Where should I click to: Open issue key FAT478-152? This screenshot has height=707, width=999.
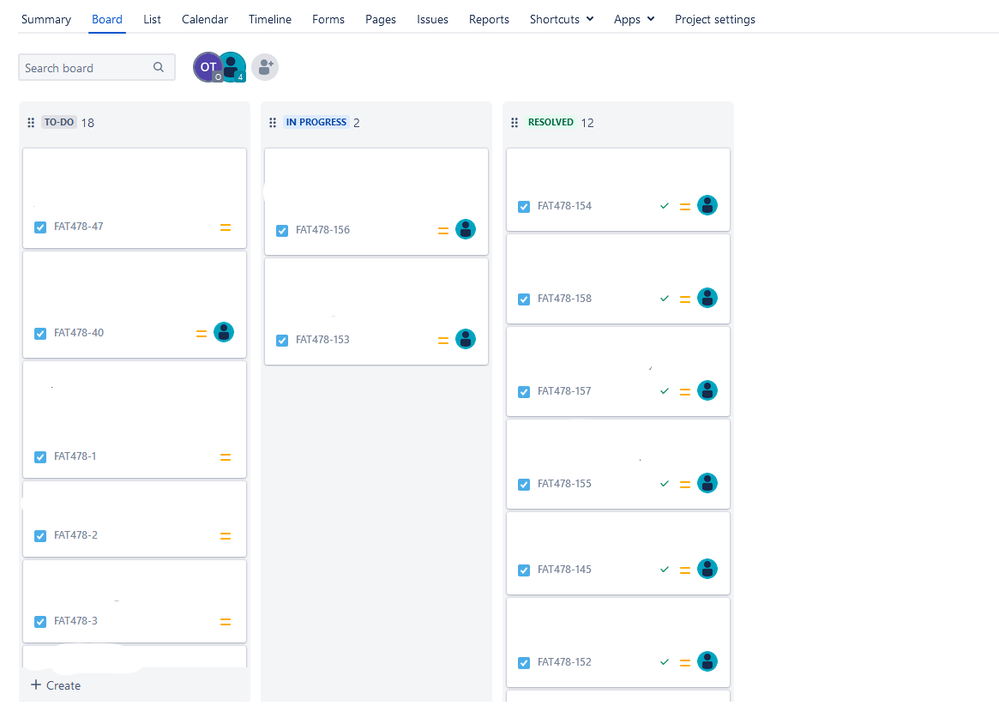click(564, 662)
